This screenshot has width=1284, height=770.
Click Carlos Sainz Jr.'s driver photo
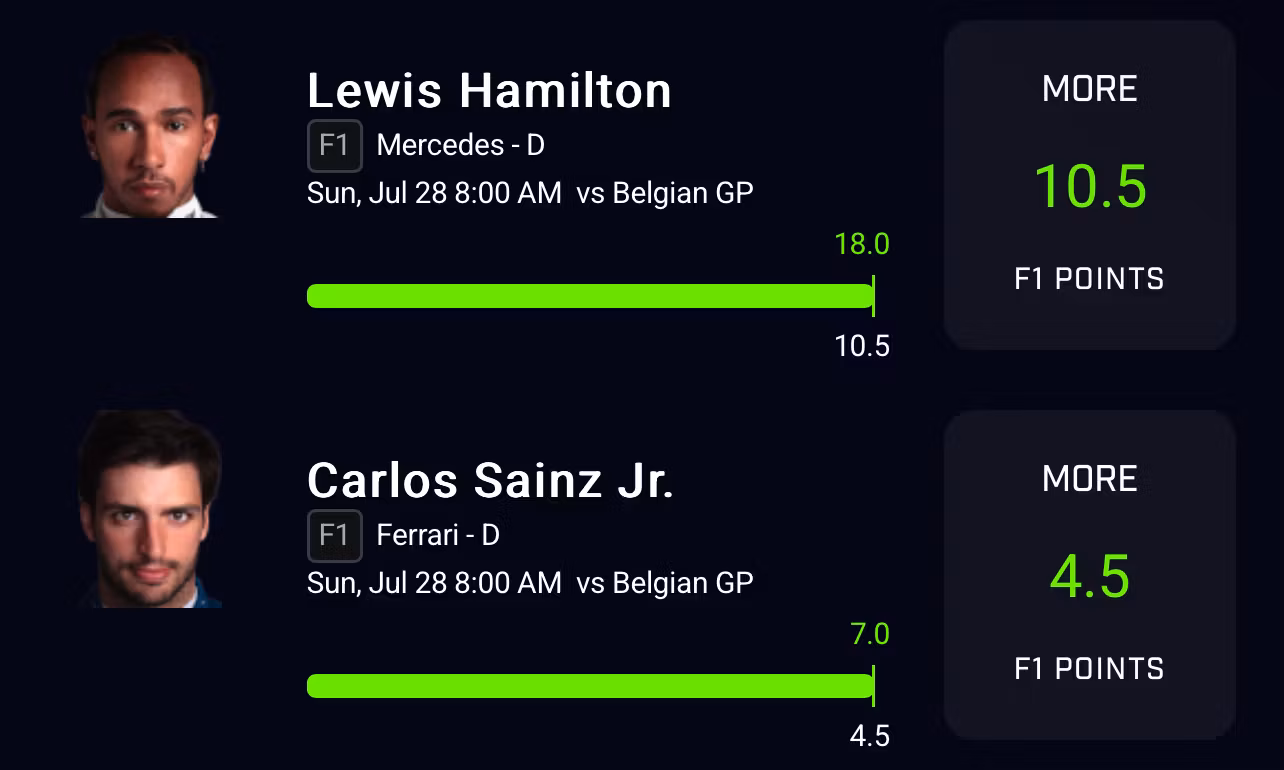point(150,512)
